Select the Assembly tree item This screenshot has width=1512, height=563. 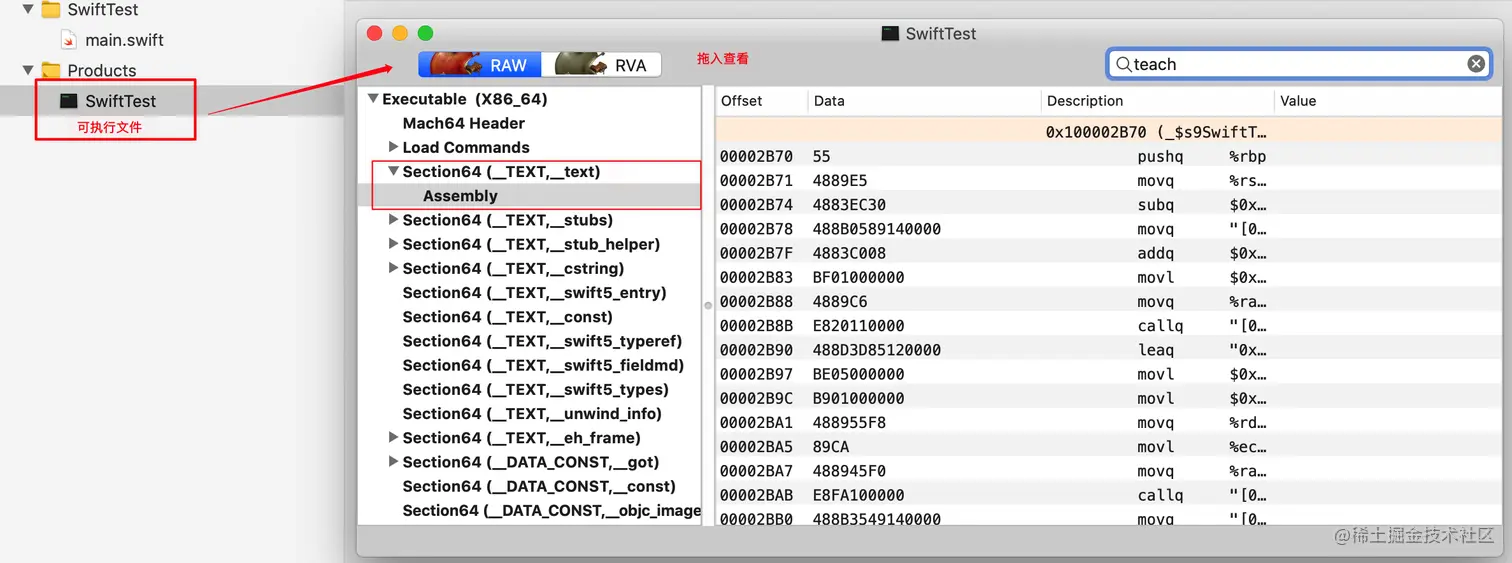point(460,196)
